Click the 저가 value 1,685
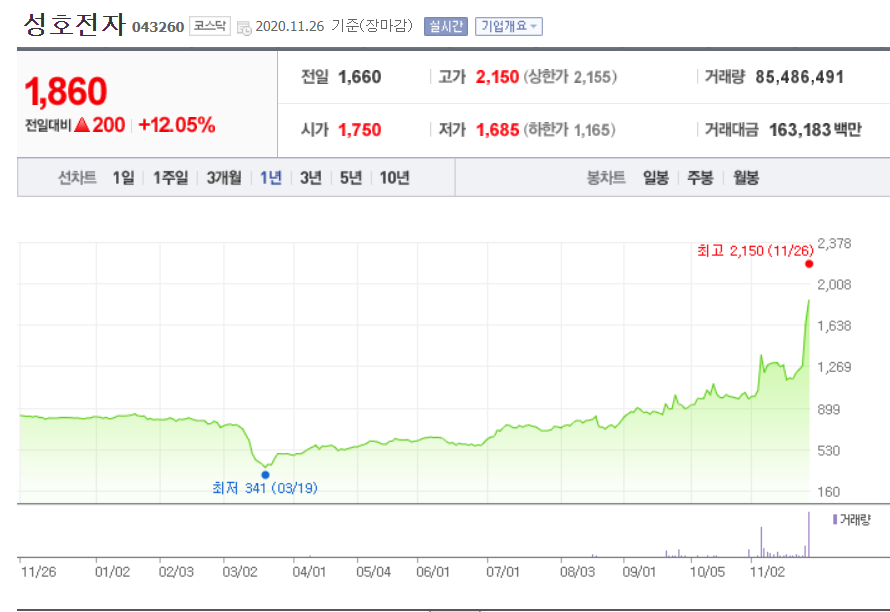This screenshot has width=890, height=612. coord(497,130)
